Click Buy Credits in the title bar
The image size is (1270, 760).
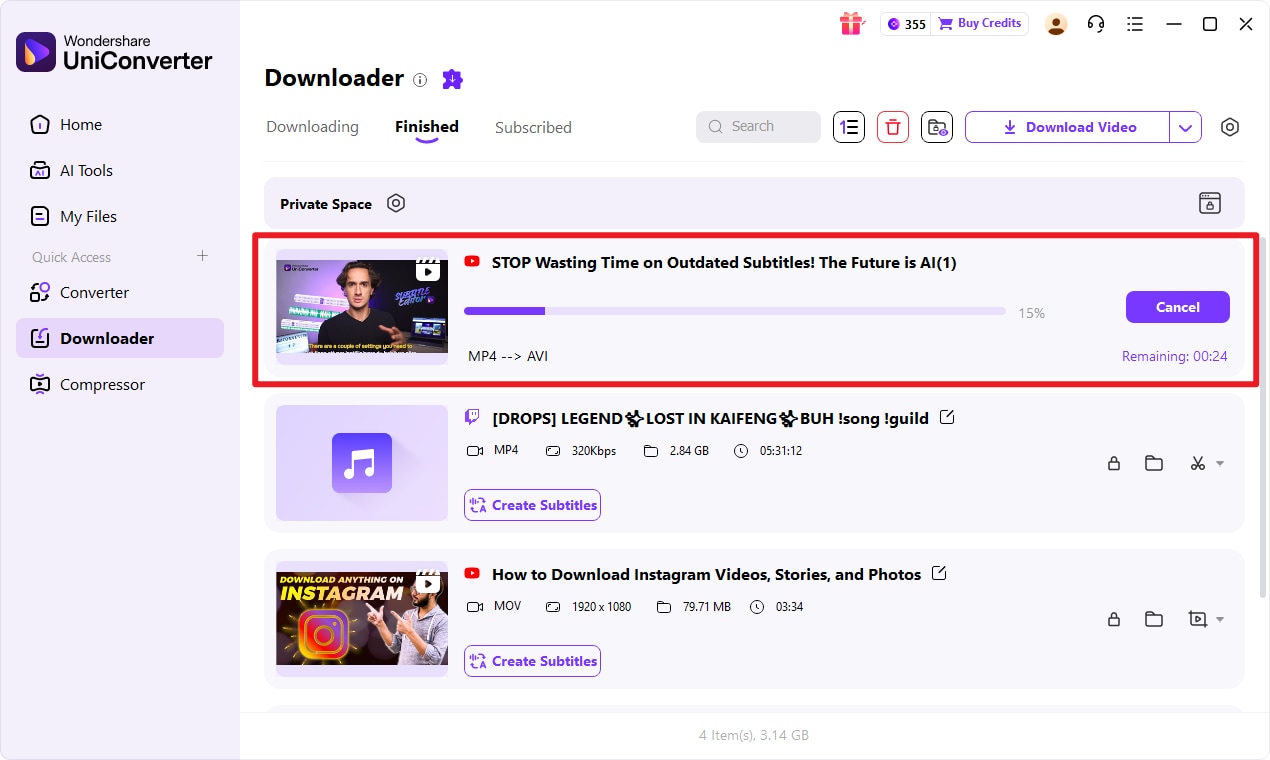980,23
